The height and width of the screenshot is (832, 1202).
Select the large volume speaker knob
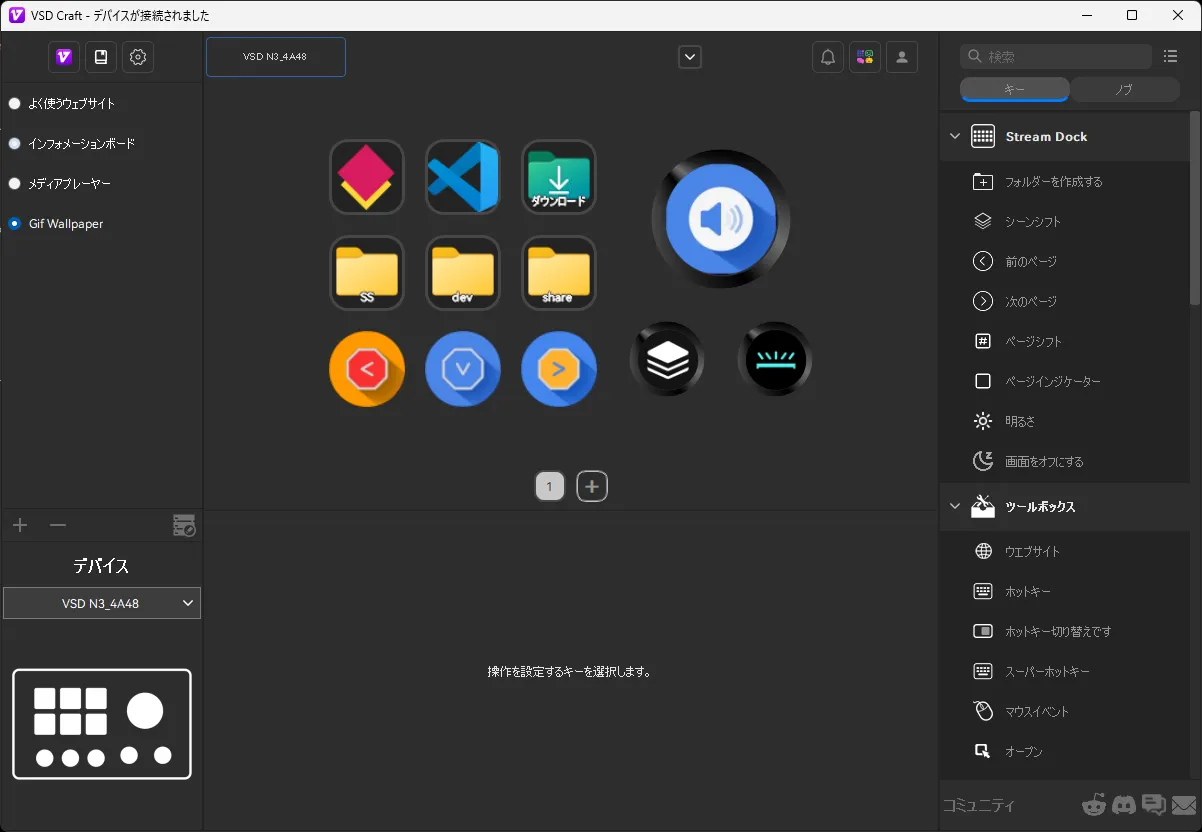721,219
